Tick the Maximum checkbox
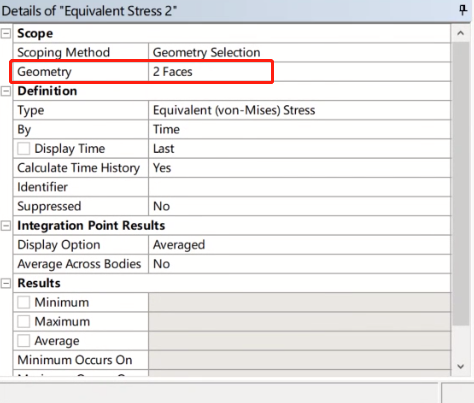Image resolution: width=474 pixels, height=403 pixels. tap(24, 322)
